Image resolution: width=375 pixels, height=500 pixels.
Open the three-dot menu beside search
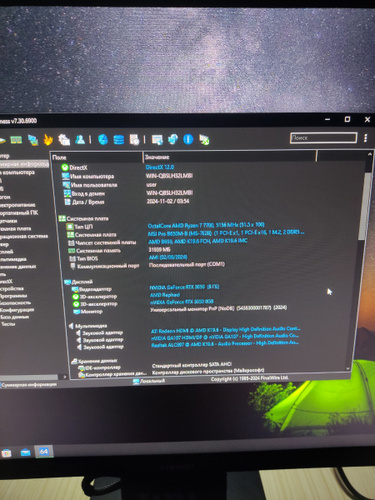366,138
